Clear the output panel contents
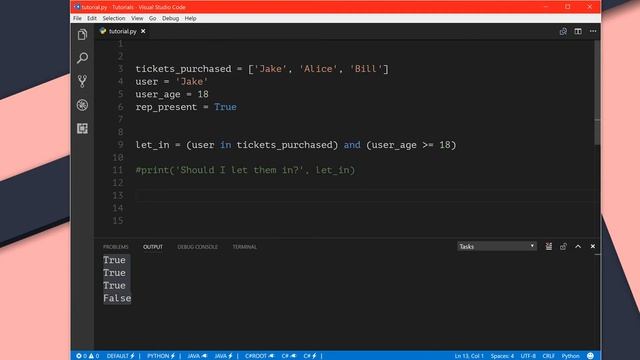 tap(549, 247)
